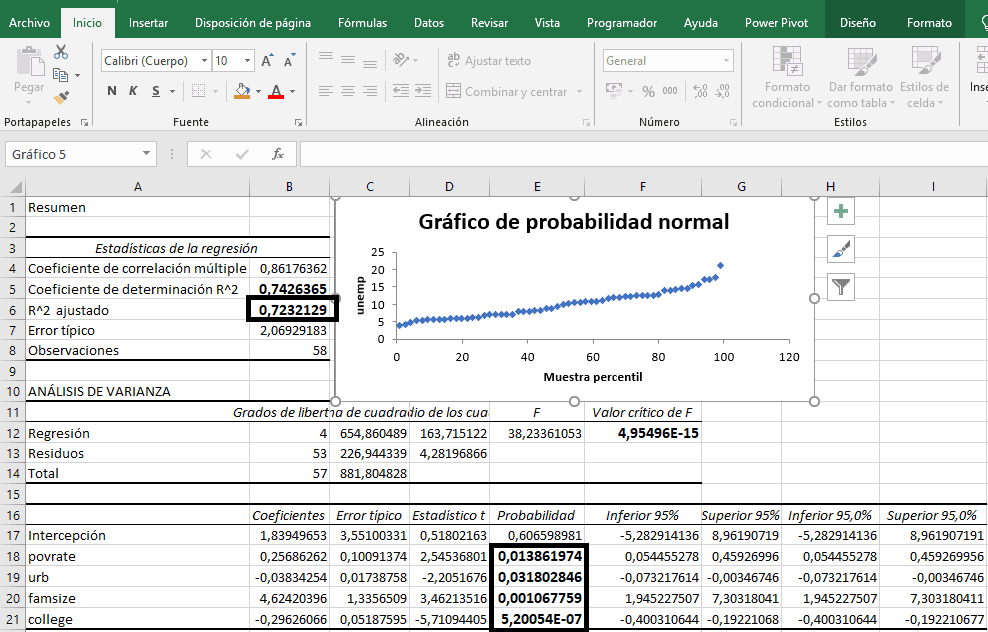This screenshot has height=632, width=988.
Task: Click the Chart Elements plus button
Action: [841, 211]
